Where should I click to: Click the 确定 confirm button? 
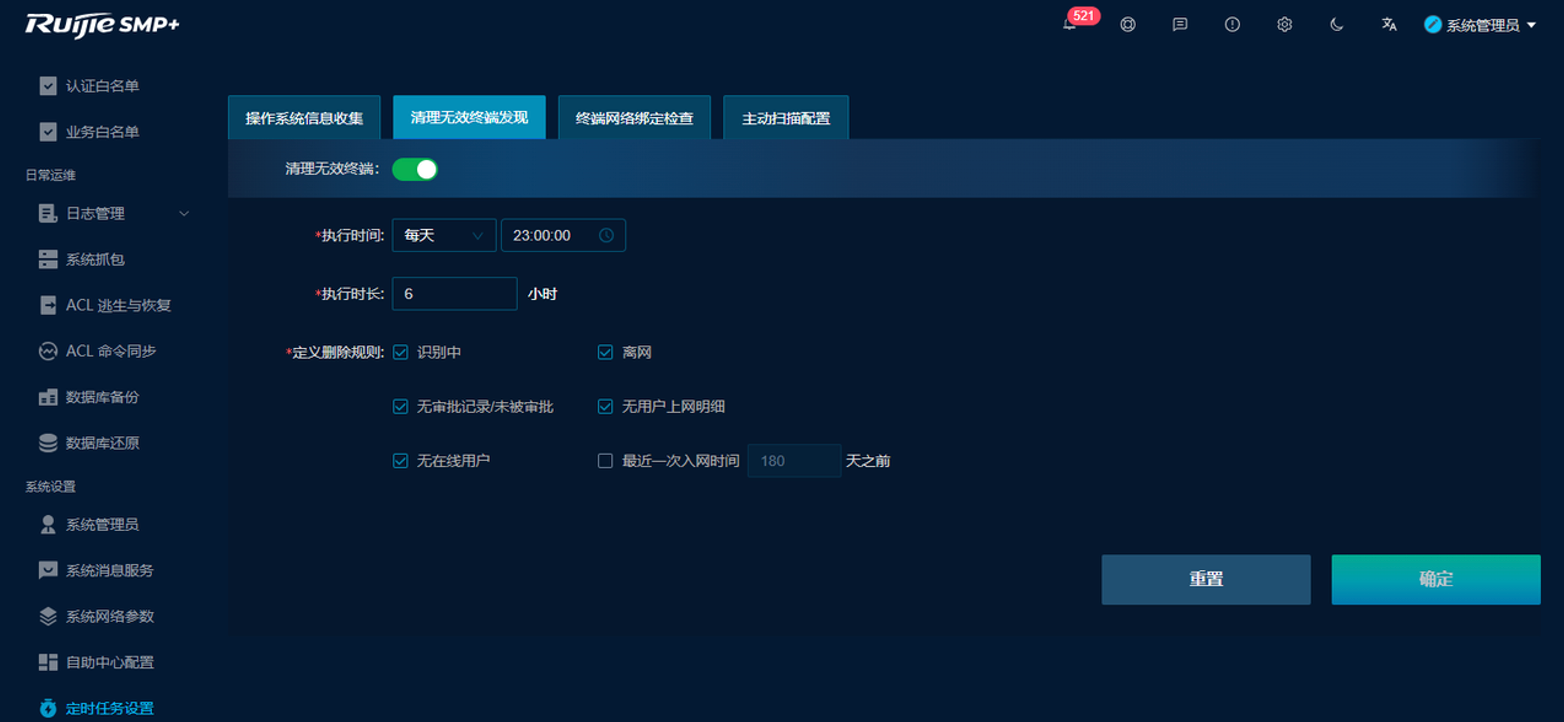point(1435,580)
